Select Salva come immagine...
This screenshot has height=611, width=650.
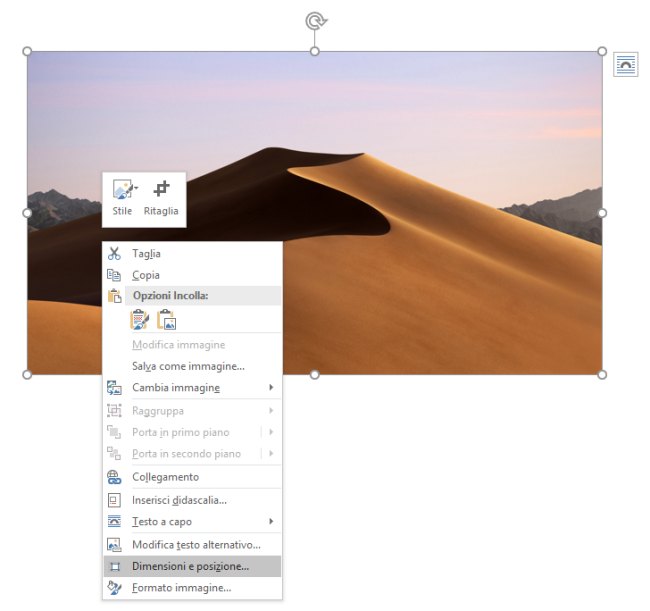[x=192, y=366]
